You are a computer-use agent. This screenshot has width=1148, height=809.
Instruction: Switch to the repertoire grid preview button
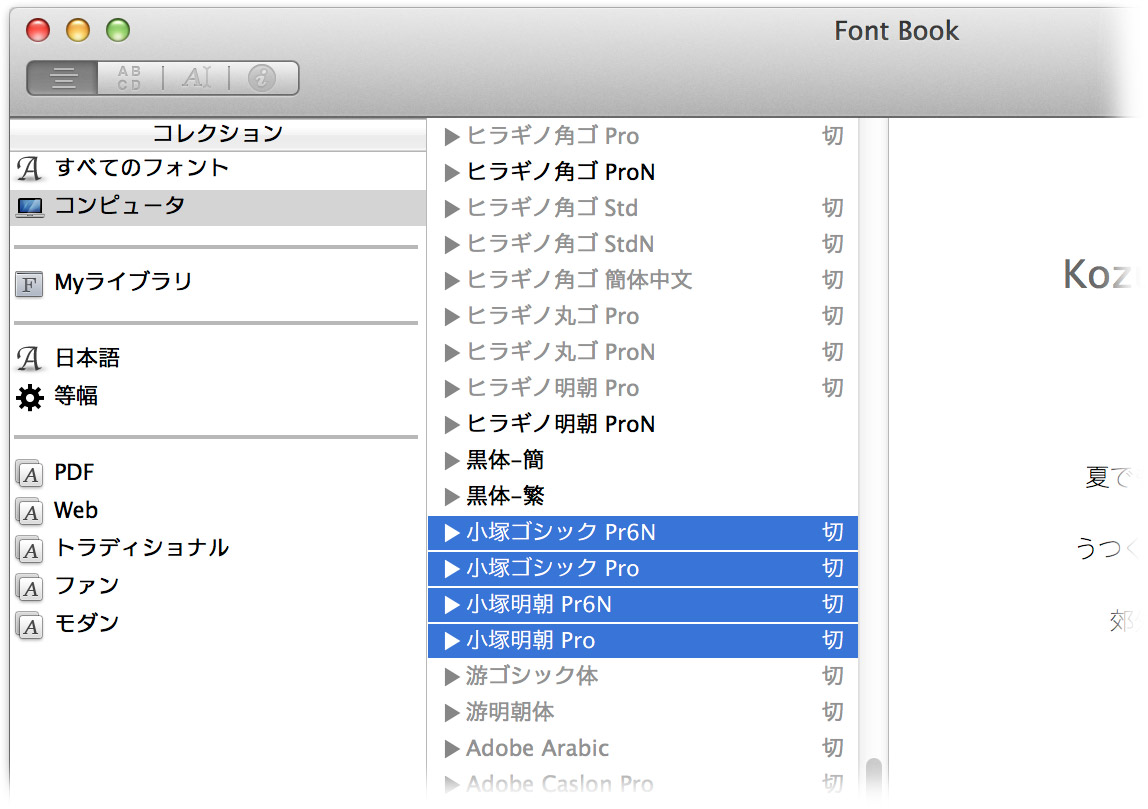[x=129, y=78]
